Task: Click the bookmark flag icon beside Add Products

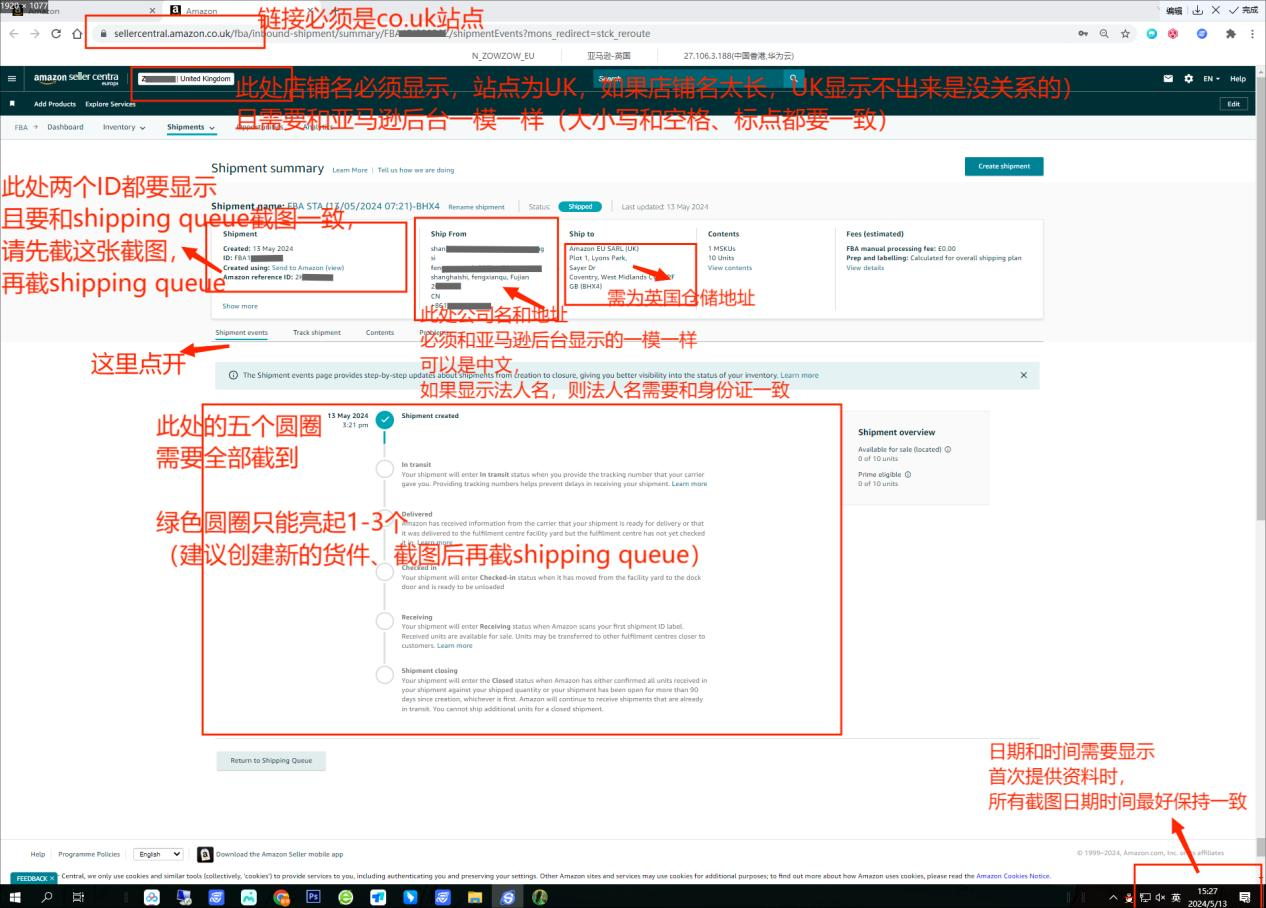Action: (x=12, y=104)
